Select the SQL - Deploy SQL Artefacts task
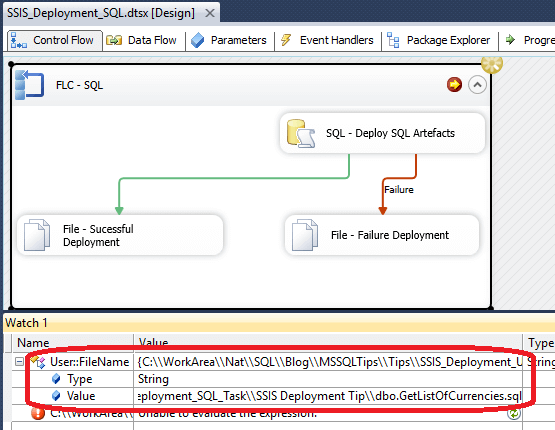The image size is (555, 430). click(x=382, y=133)
